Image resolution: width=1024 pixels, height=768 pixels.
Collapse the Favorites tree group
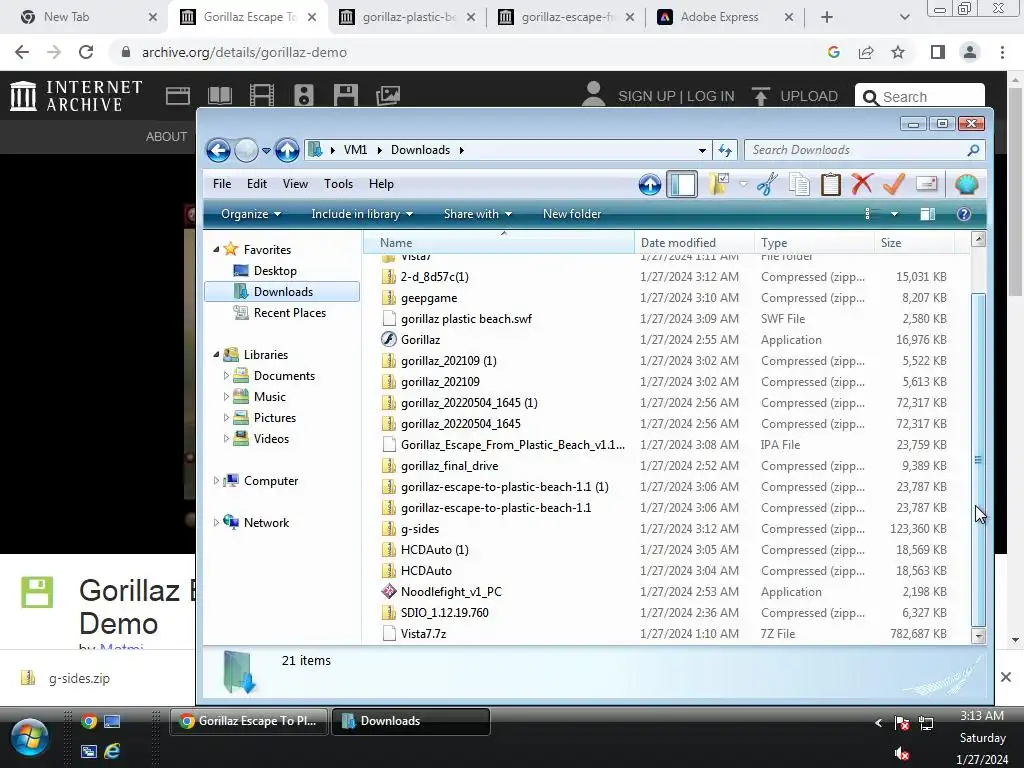click(x=216, y=249)
